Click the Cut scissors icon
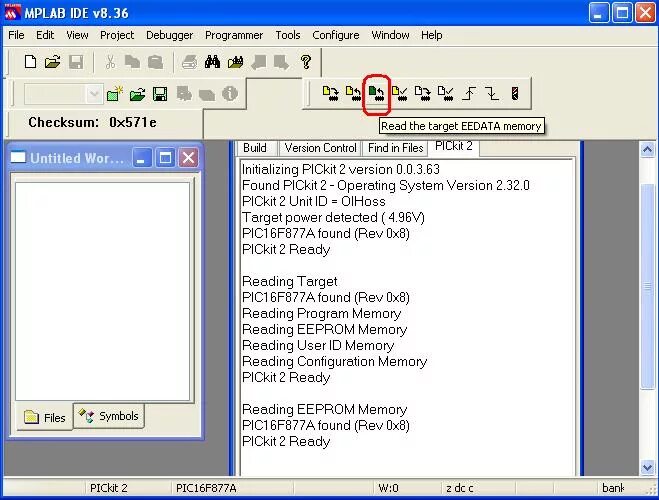Screen dimensions: 659x500 (x=110, y=62)
